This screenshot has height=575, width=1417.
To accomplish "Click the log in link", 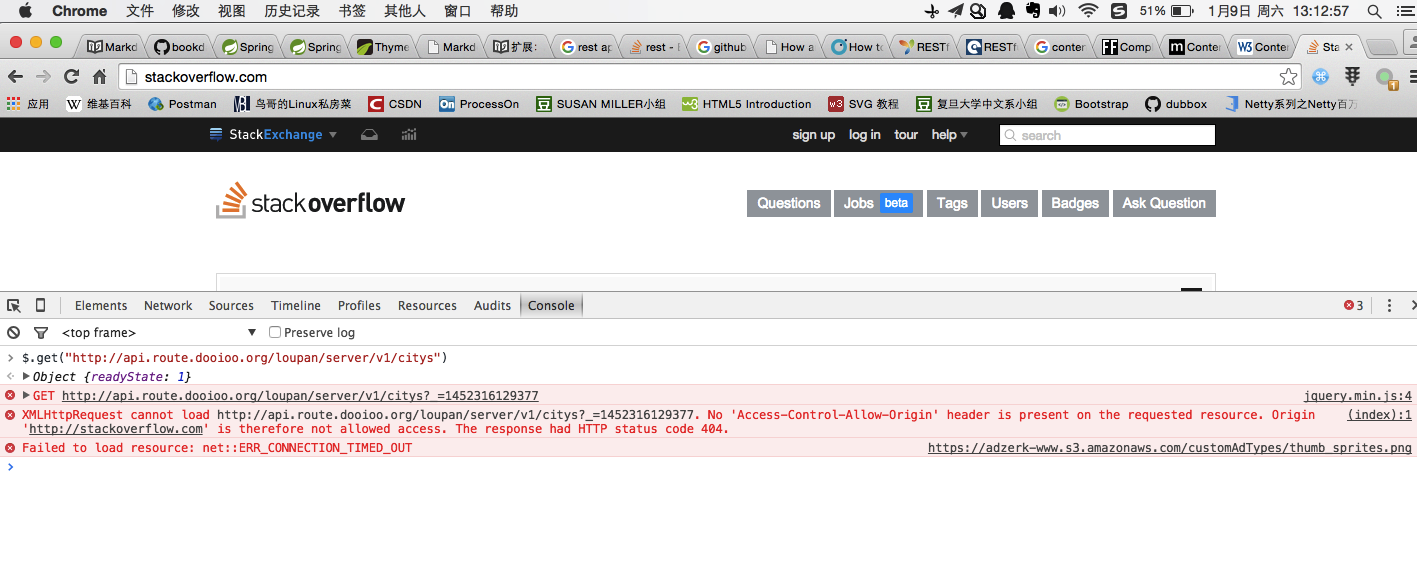I will coord(865,134).
